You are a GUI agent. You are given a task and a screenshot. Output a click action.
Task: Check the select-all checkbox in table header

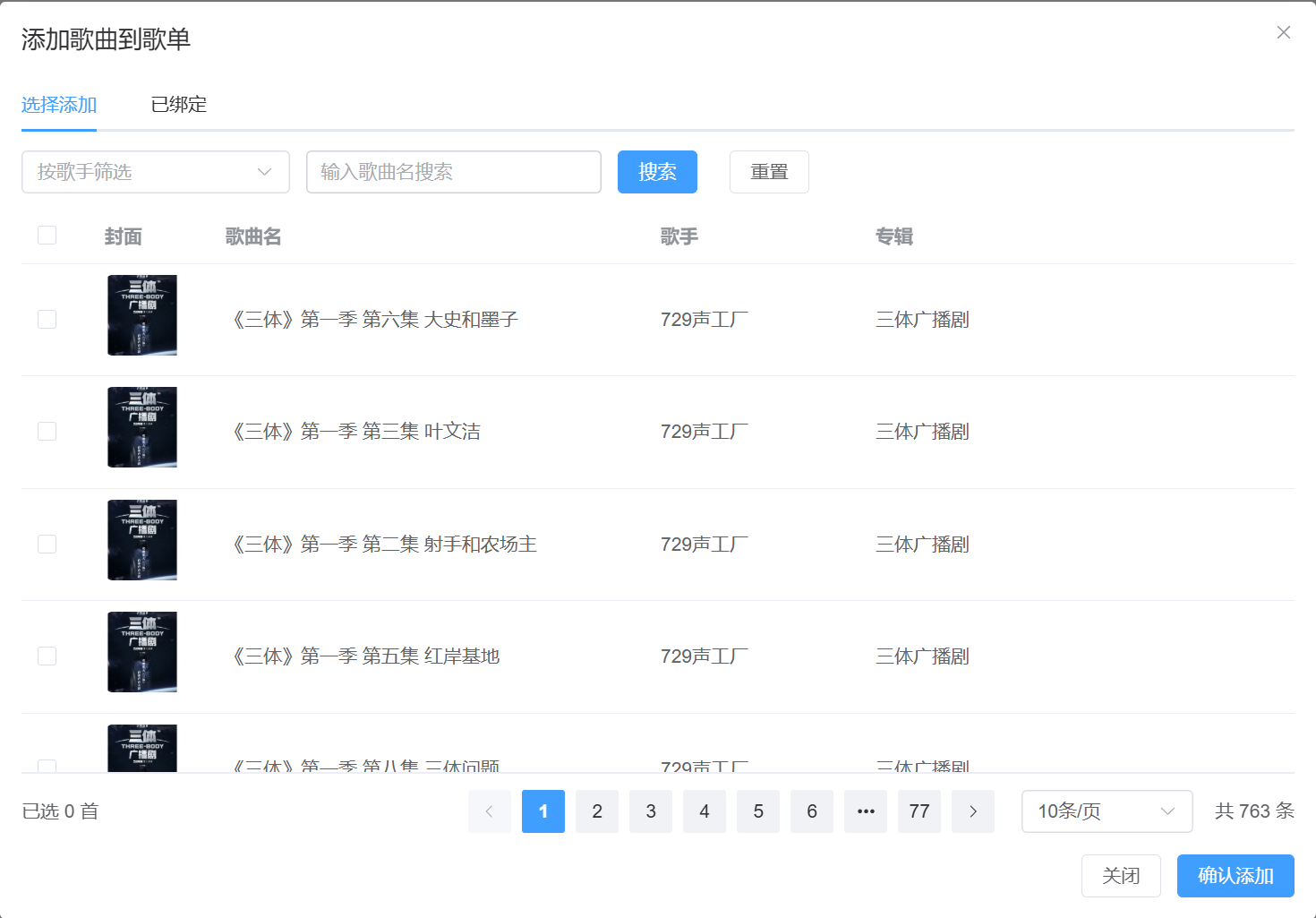[x=47, y=236]
